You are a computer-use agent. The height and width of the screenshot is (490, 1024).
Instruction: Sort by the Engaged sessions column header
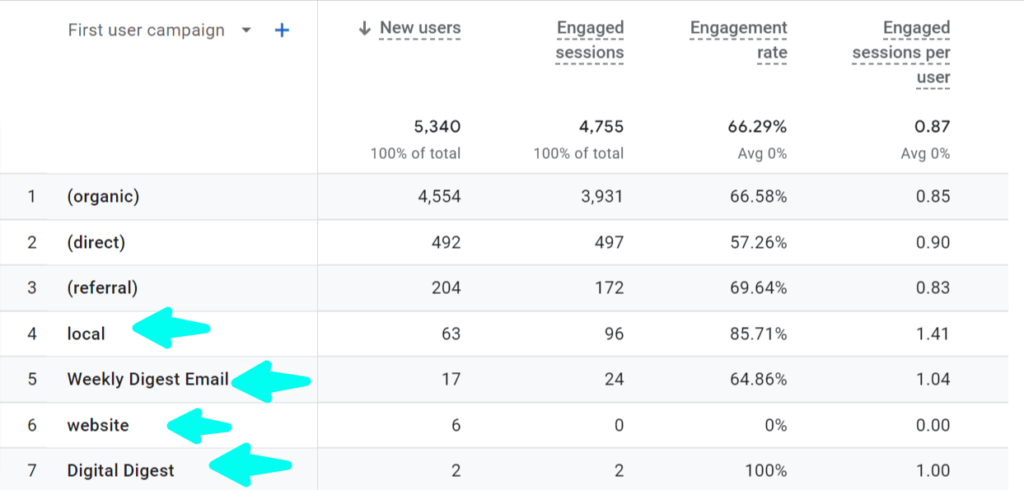pyautogui.click(x=590, y=40)
